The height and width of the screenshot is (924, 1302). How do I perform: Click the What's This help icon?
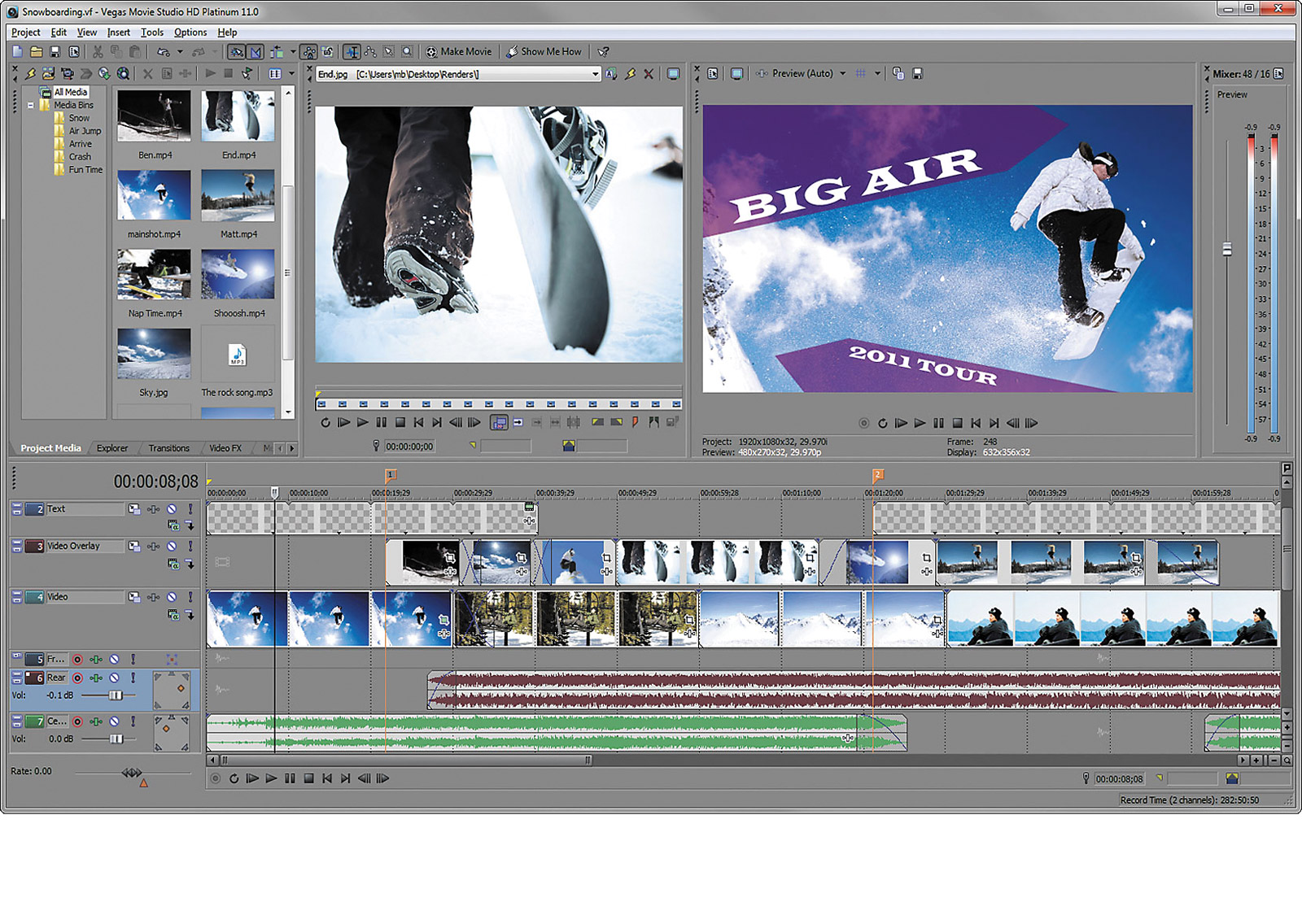(x=603, y=52)
